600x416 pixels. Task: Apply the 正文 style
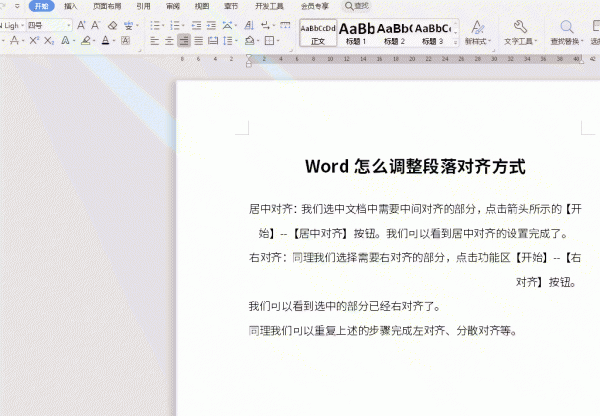(318, 33)
